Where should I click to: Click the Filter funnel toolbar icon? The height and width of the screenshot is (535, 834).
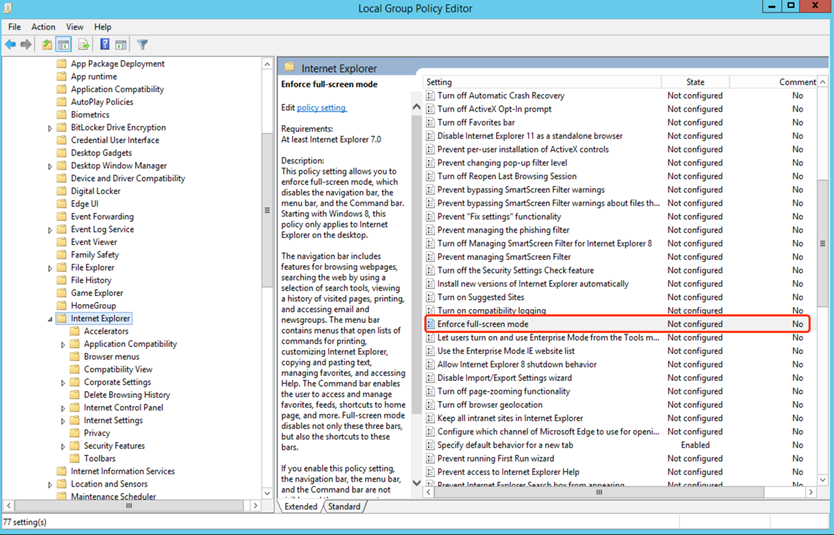click(x=142, y=45)
